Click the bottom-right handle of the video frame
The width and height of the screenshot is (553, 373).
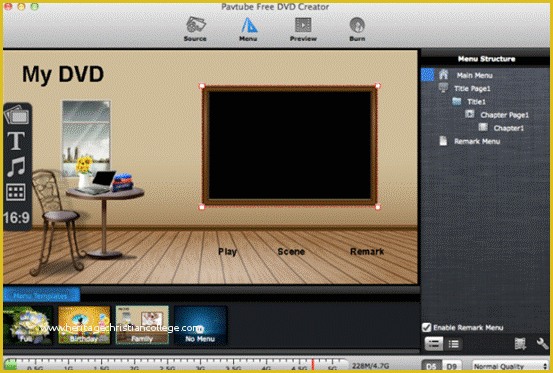pyautogui.click(x=378, y=207)
